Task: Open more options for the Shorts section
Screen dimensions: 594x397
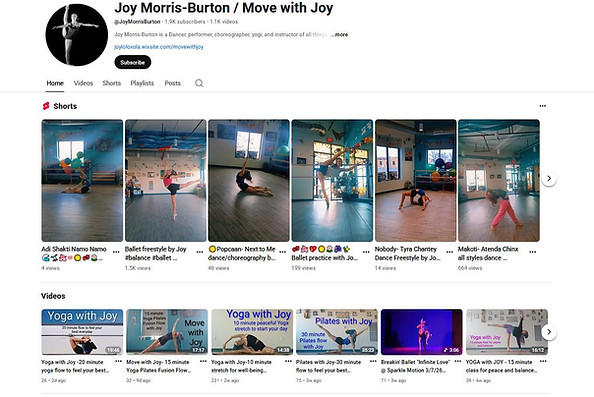Action: (x=542, y=106)
